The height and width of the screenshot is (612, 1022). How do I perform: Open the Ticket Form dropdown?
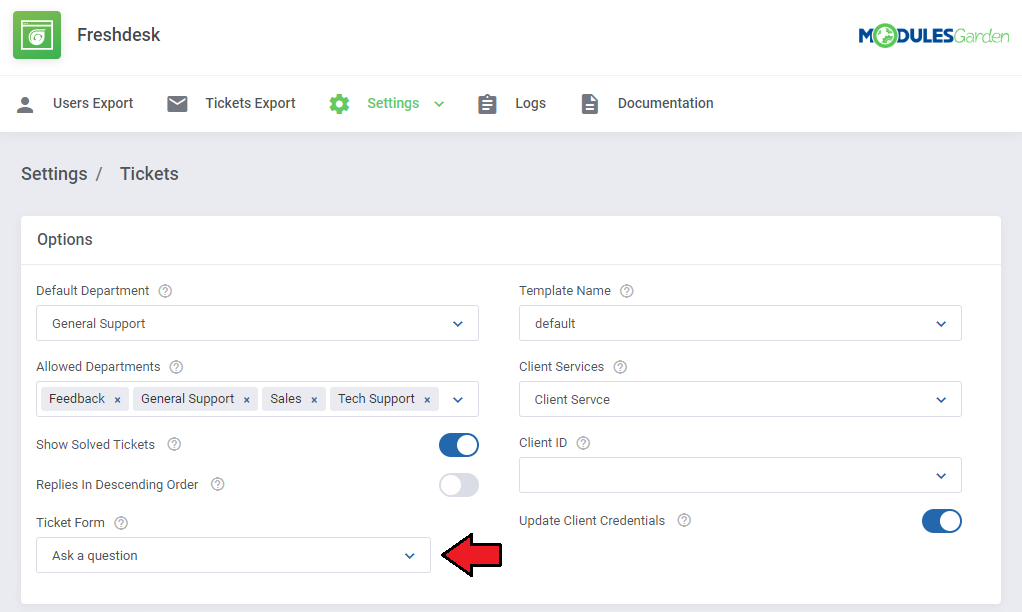pos(233,555)
